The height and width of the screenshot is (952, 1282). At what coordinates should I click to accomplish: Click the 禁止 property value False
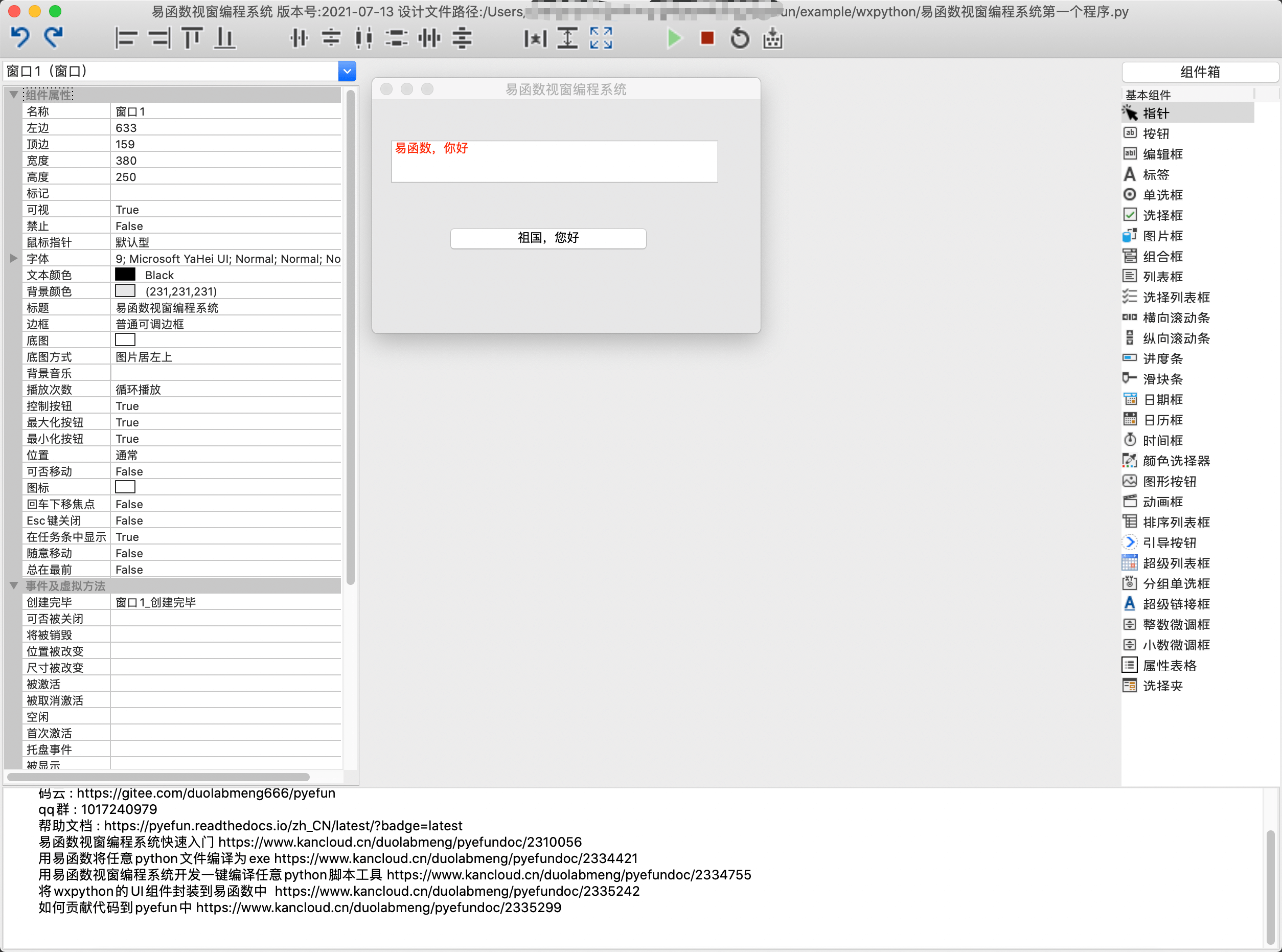[x=226, y=226]
